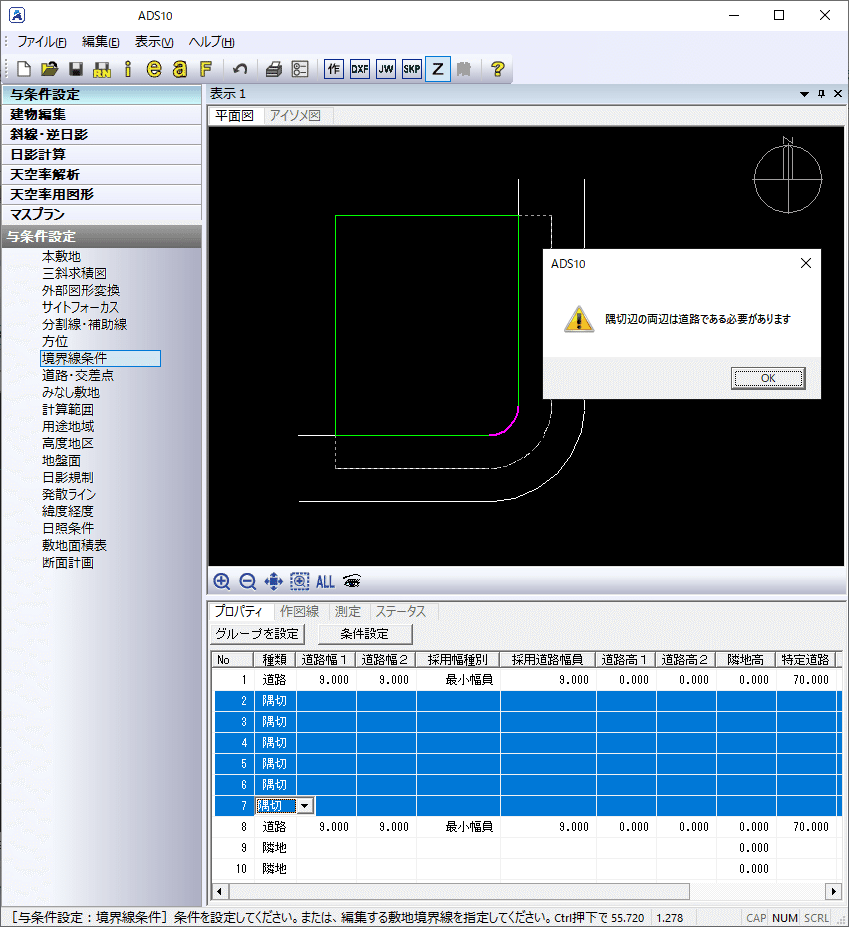Click the greyed building toolbar icon
This screenshot has height=927, width=849.
click(x=464, y=69)
